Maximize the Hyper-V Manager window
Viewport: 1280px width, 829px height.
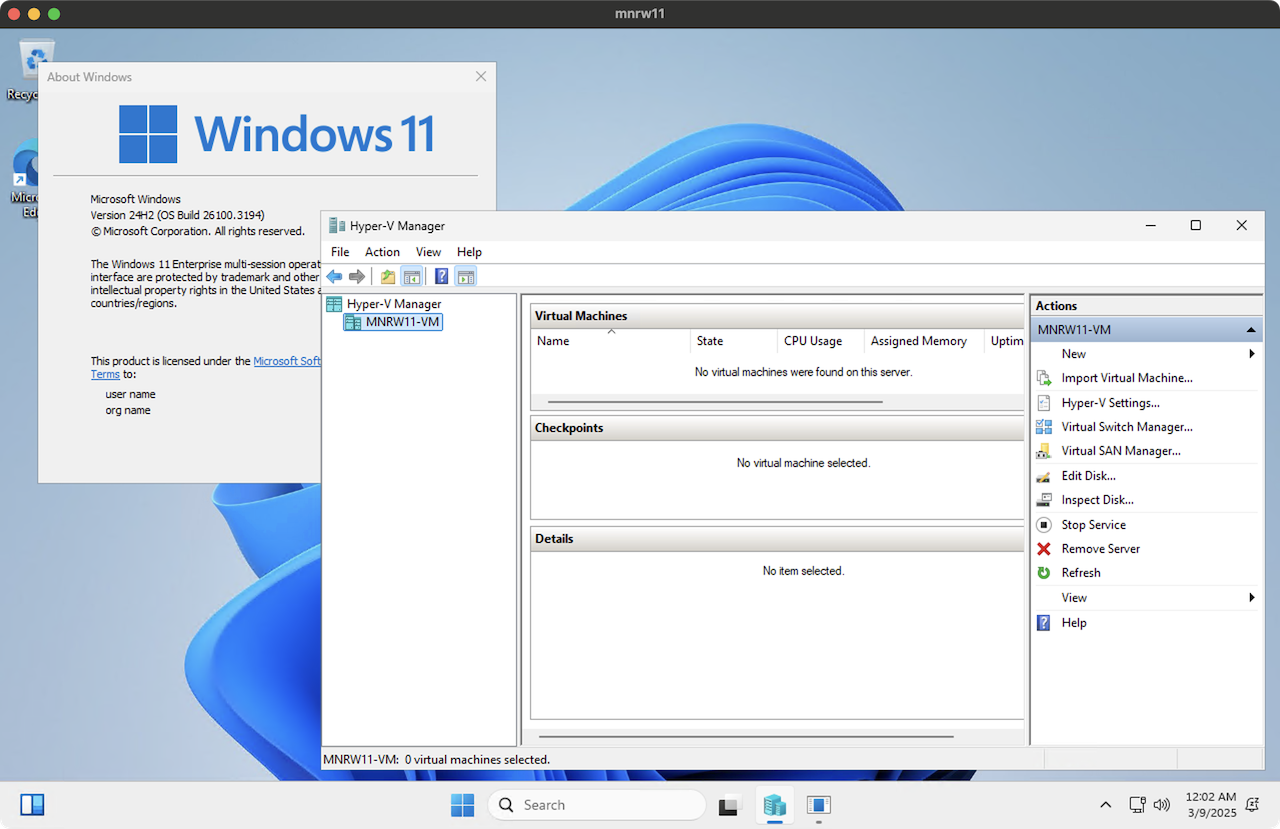pyautogui.click(x=1196, y=226)
